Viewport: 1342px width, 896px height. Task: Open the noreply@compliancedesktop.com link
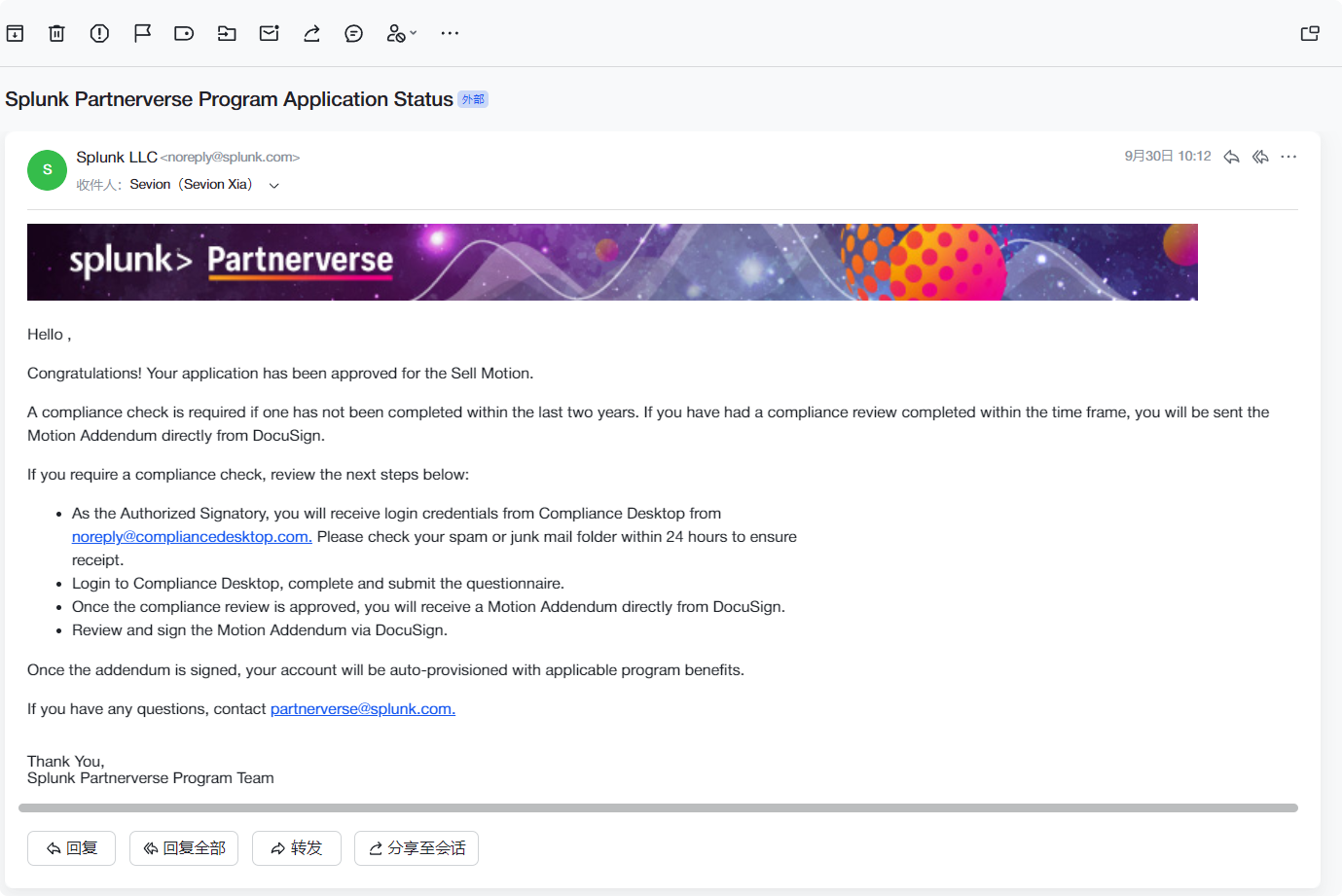[x=192, y=537]
